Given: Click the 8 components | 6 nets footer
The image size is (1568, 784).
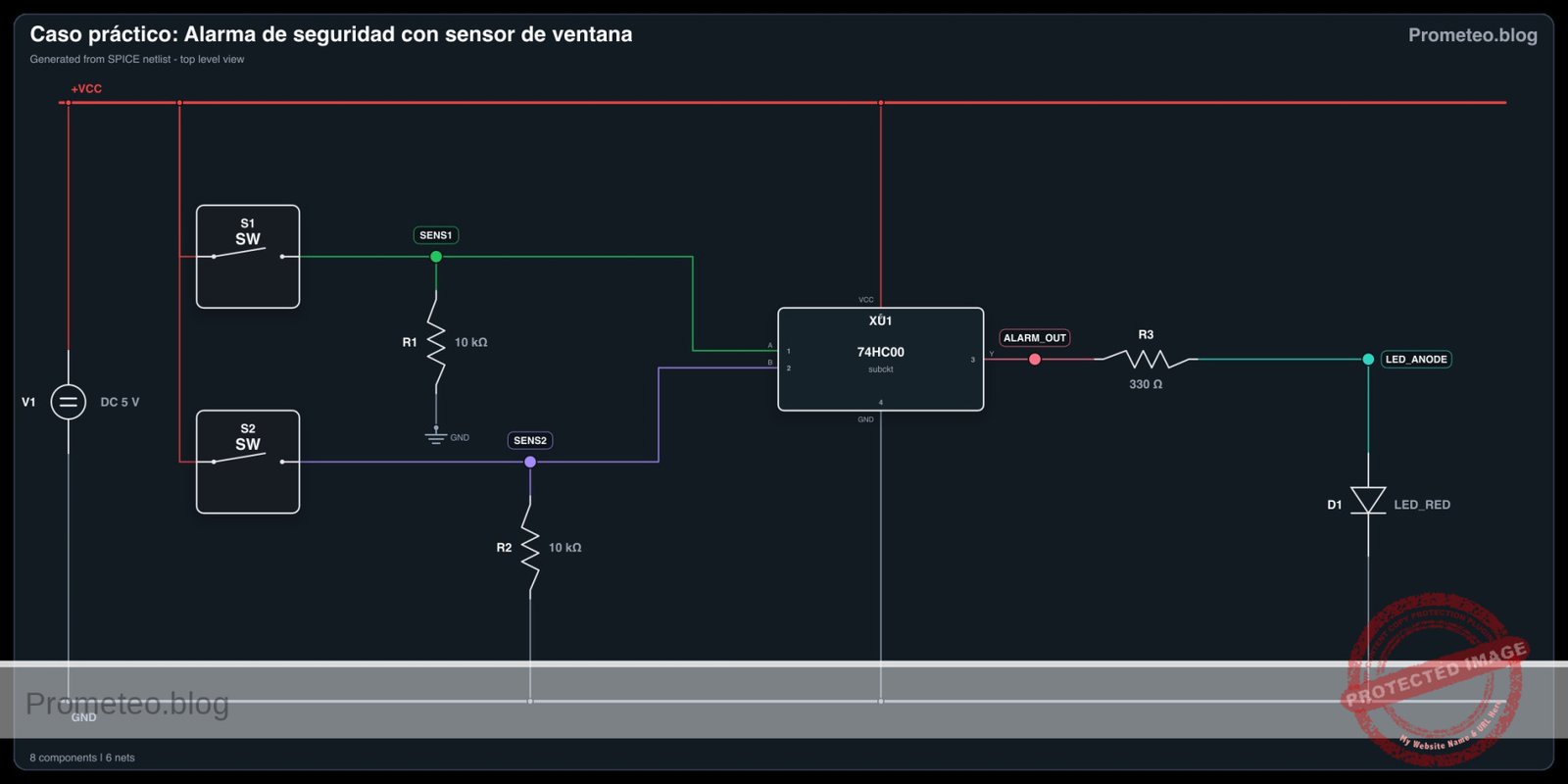Looking at the screenshot, I should pos(82,758).
